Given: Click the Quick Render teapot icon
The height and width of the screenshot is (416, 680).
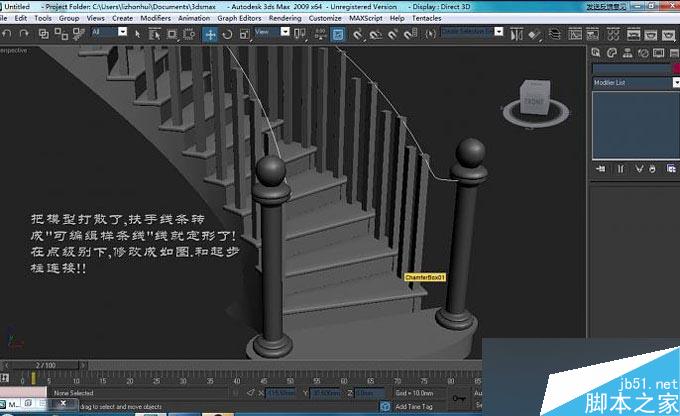Looking at the screenshot, I should coord(668,34).
